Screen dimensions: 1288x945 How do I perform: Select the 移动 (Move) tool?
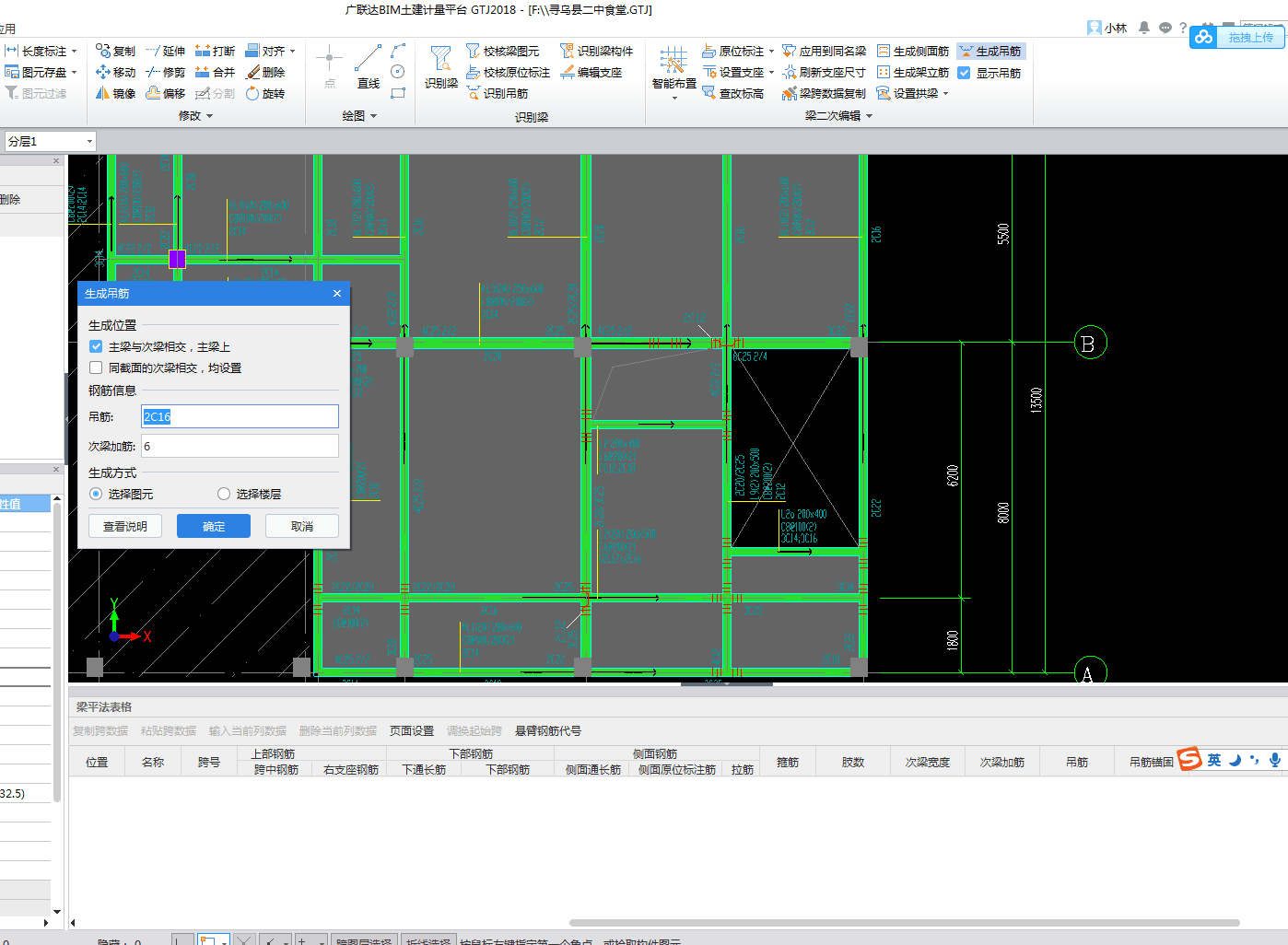(115, 72)
